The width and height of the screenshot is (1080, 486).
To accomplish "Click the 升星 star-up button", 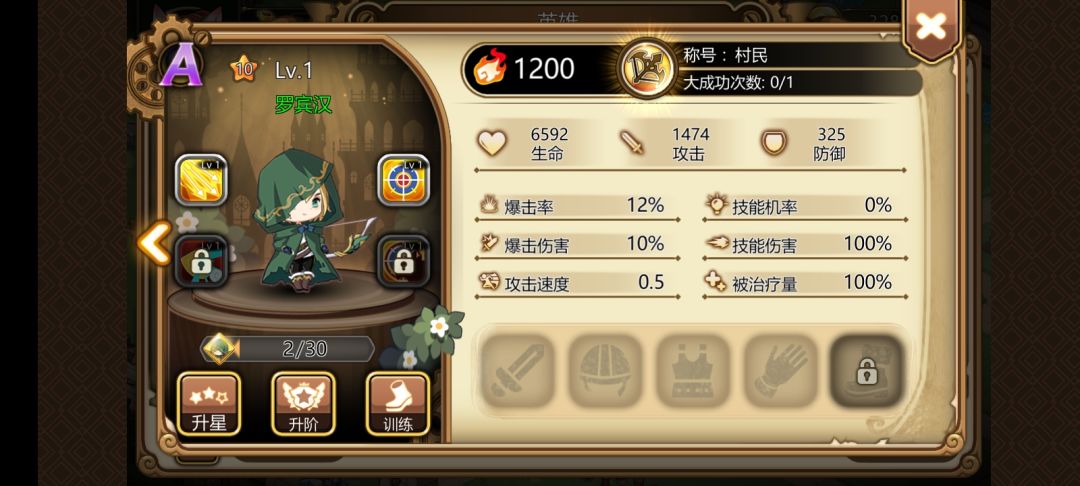I will 209,404.
